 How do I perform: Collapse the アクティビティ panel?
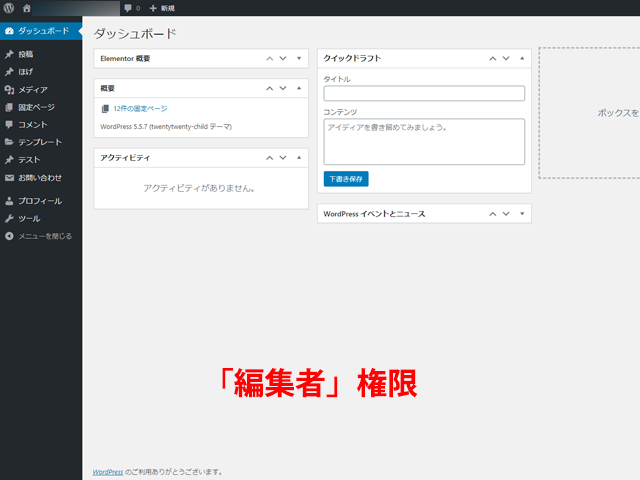coord(299,158)
